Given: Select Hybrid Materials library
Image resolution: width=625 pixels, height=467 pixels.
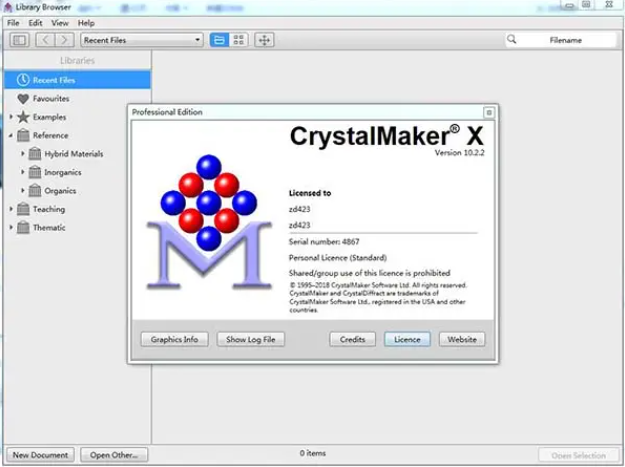Looking at the screenshot, I should (x=74, y=154).
